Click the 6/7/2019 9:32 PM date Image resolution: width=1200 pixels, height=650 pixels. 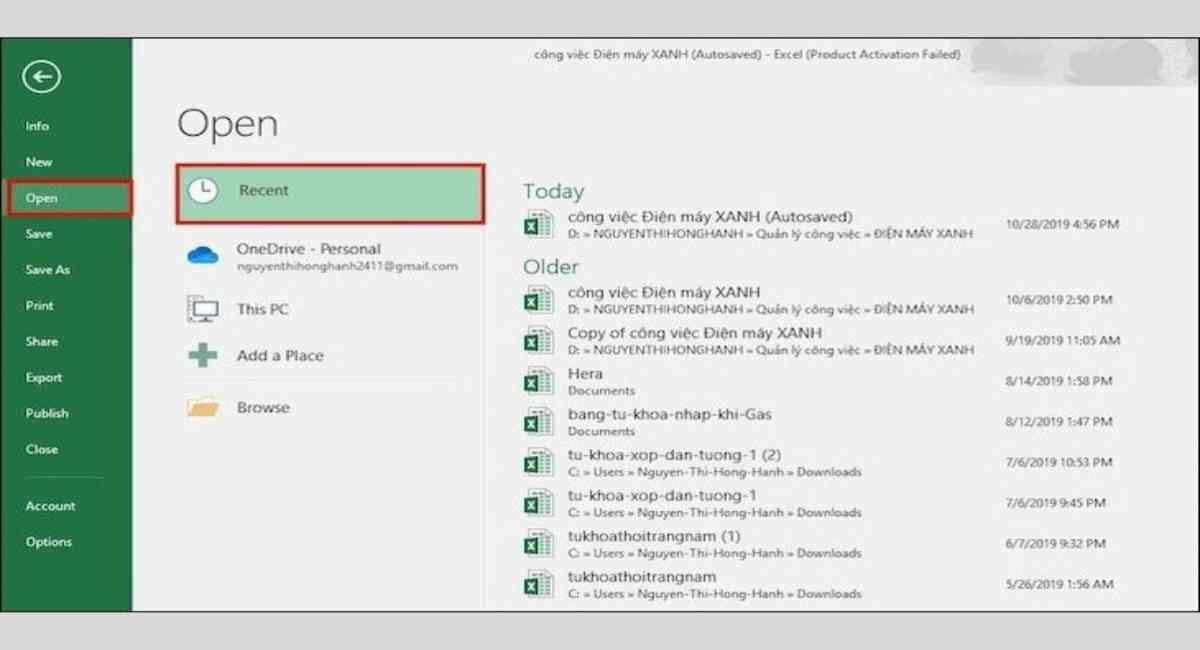[x=1056, y=543]
